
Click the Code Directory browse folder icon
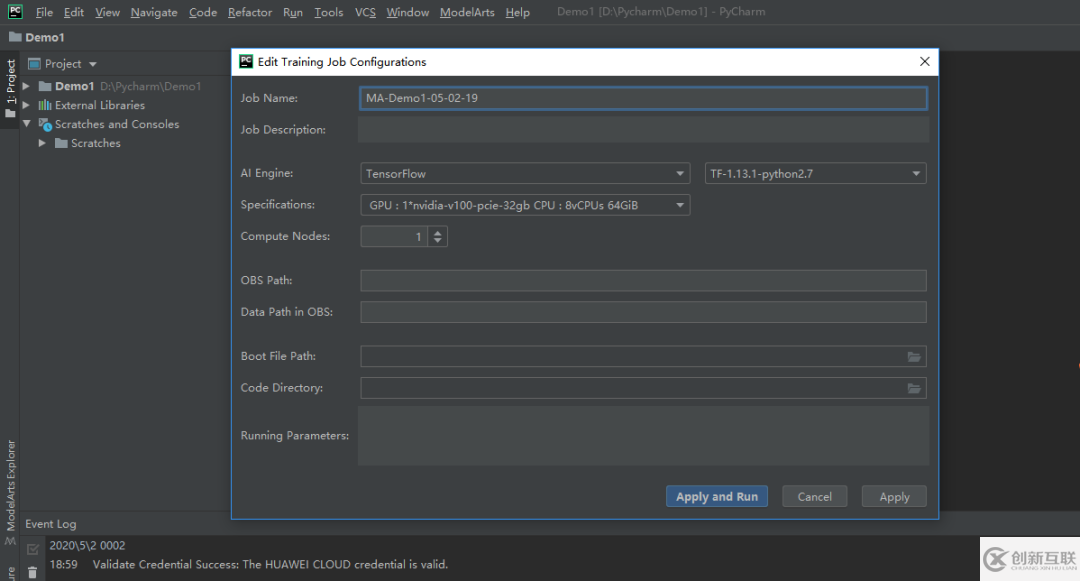[913, 388]
